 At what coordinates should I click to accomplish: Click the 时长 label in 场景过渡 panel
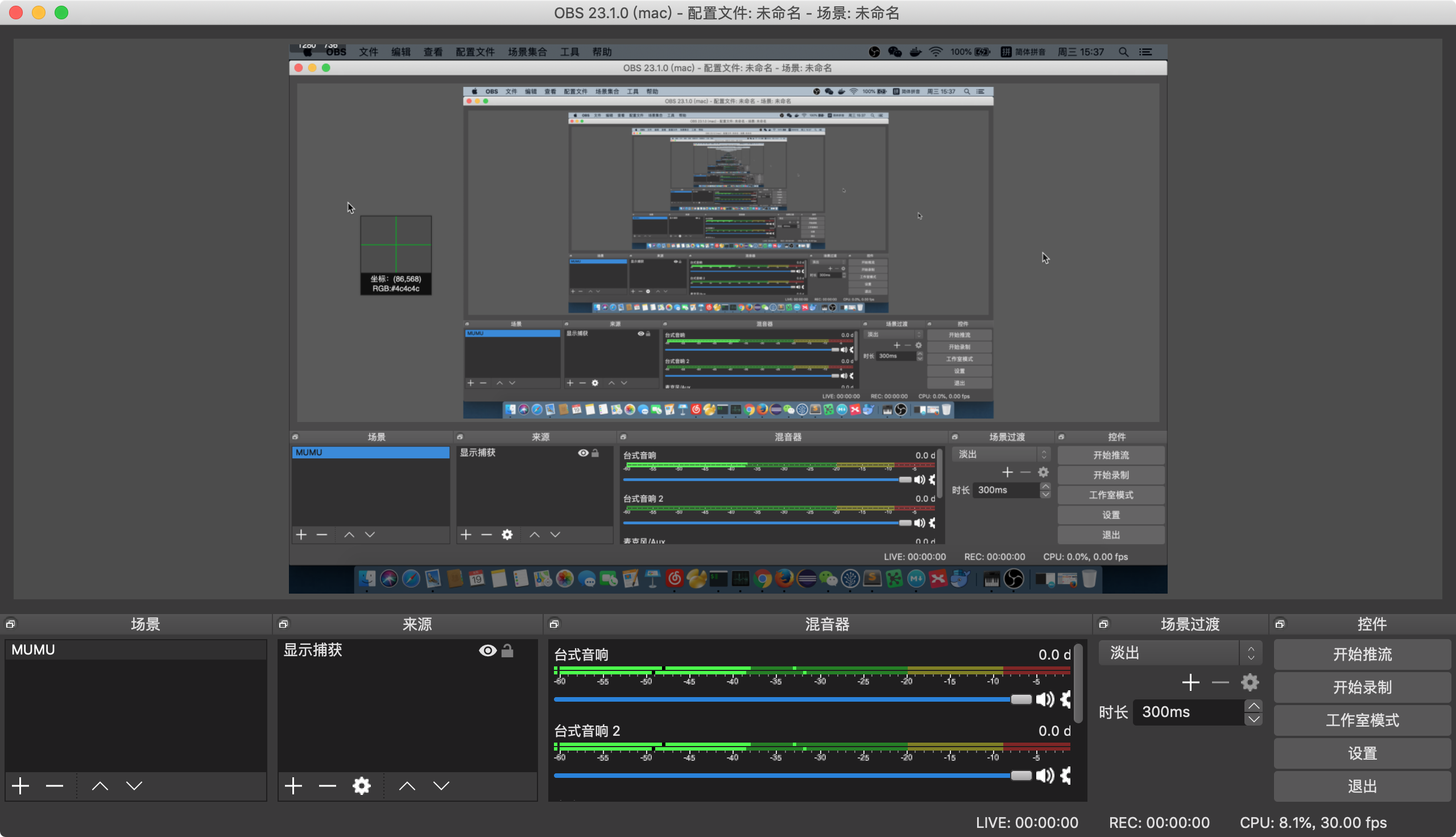(x=1113, y=712)
